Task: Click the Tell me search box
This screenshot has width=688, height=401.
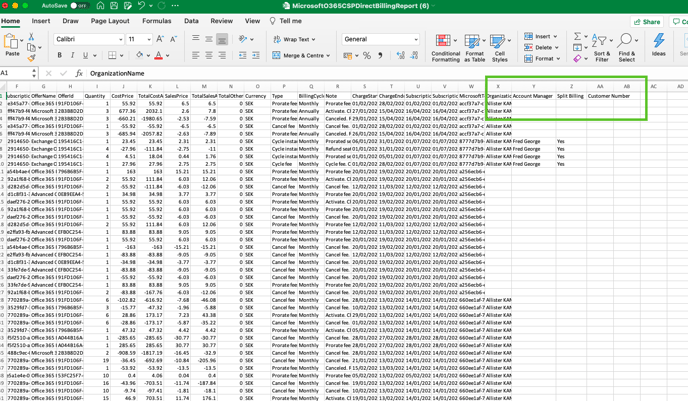Action: click(286, 21)
